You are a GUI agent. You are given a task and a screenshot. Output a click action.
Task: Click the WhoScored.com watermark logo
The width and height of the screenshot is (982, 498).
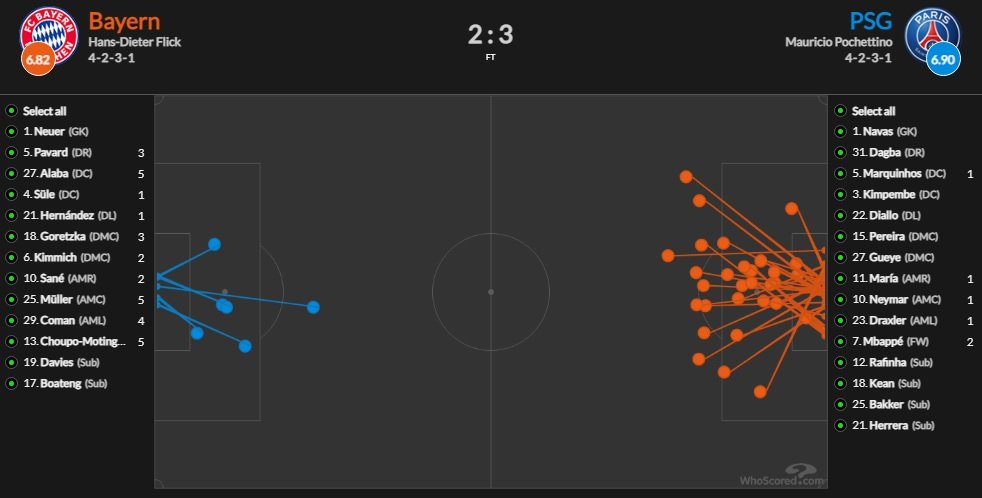pos(783,476)
